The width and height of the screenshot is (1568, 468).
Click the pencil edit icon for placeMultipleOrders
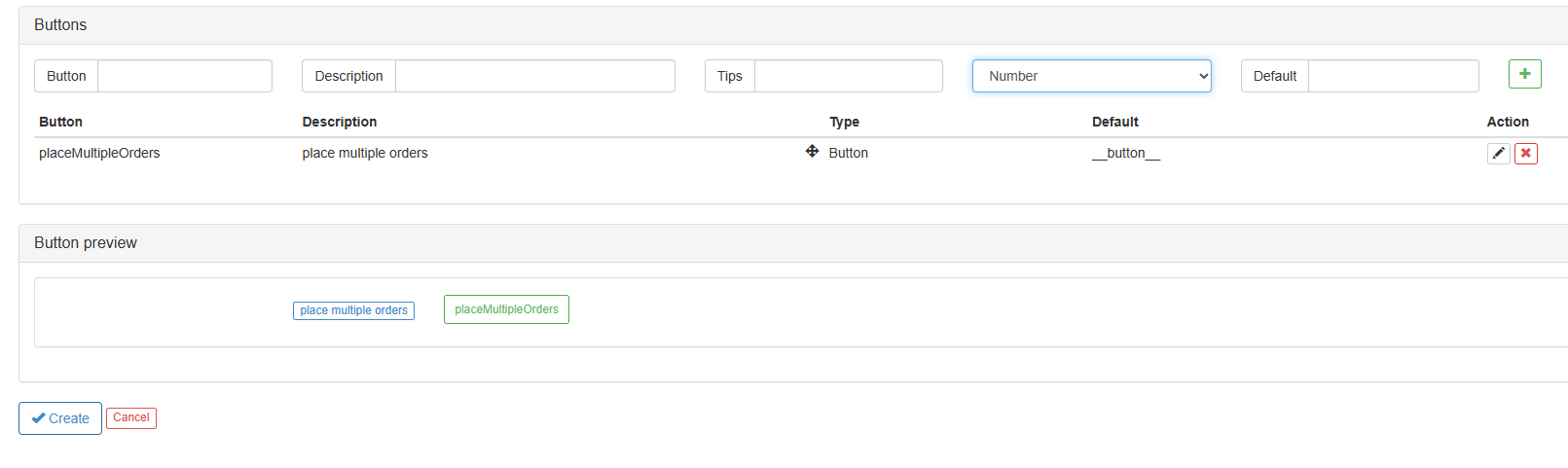(x=1498, y=154)
